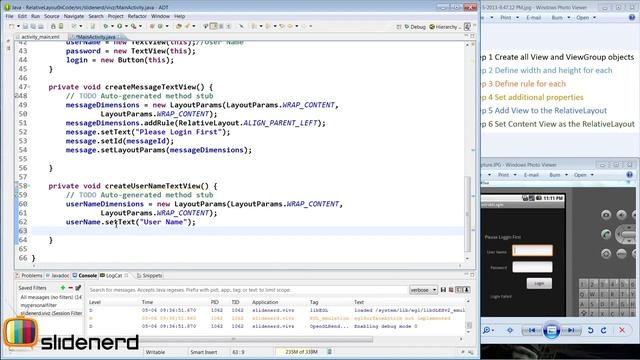Click the green Run toolbar icon
640x360 pixels.
point(120,26)
